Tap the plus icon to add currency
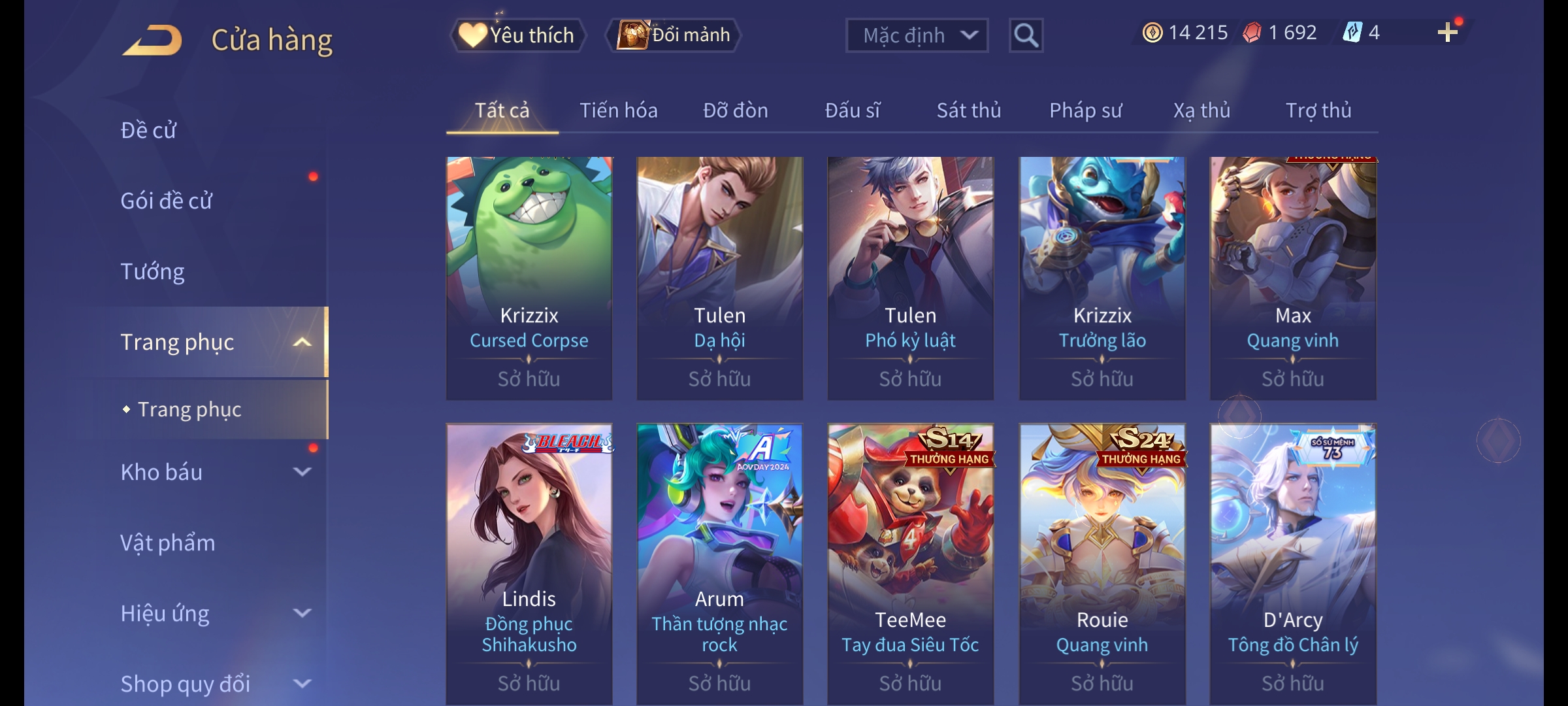 coord(1448,33)
